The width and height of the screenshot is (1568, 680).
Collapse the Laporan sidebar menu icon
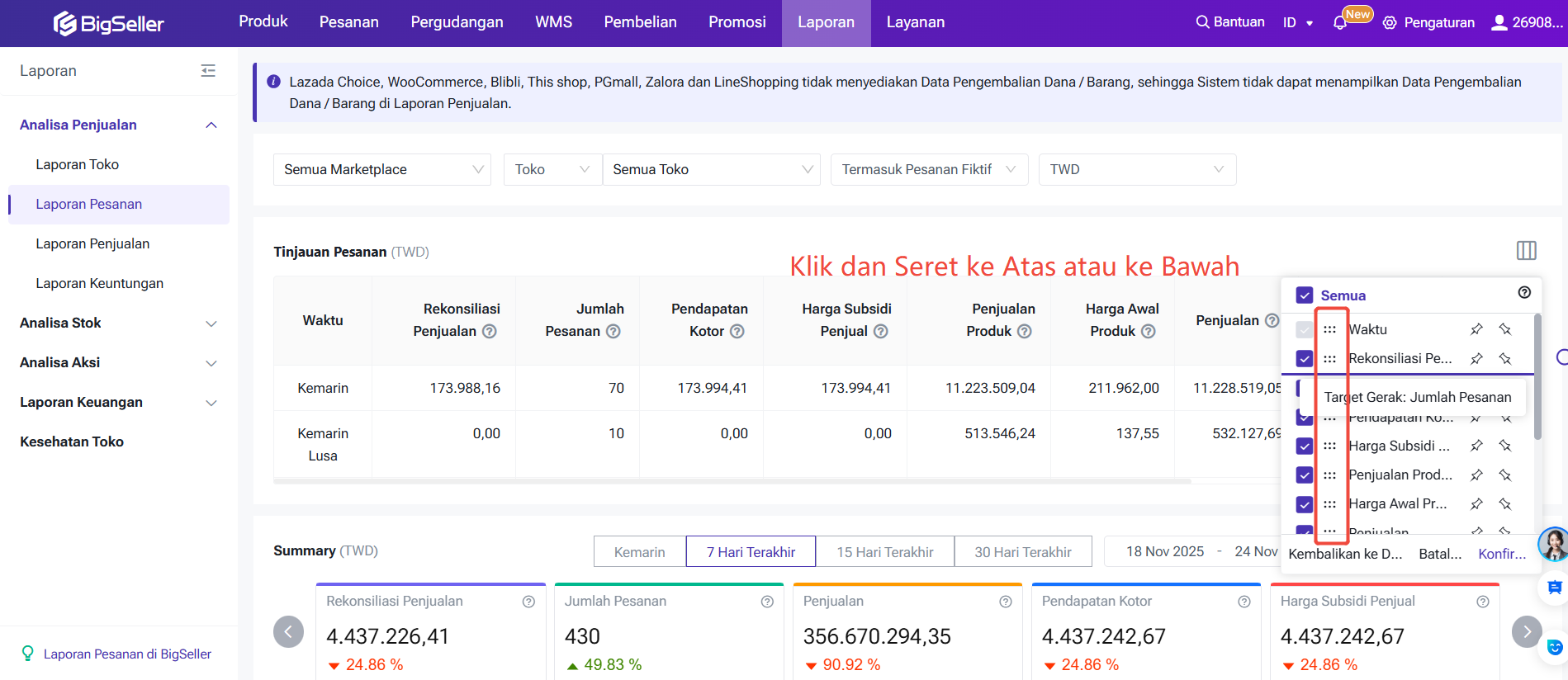tap(208, 71)
